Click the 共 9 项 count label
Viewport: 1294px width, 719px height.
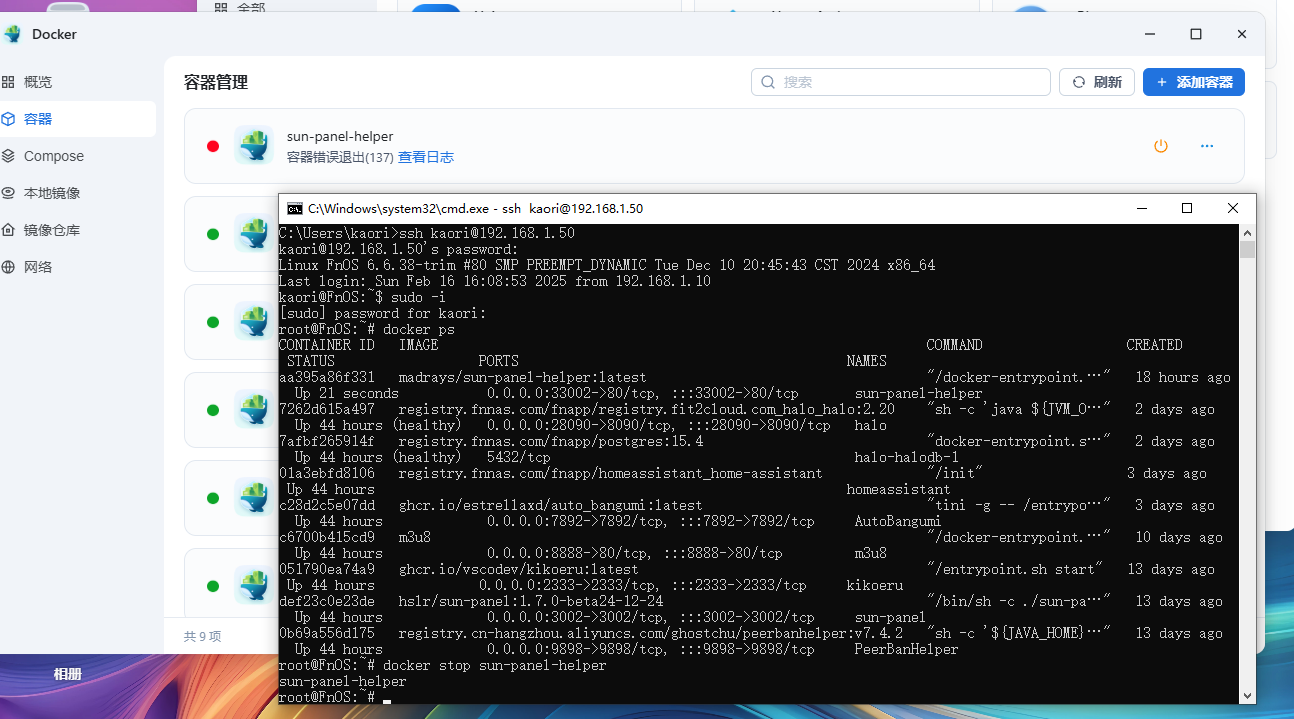(x=203, y=636)
